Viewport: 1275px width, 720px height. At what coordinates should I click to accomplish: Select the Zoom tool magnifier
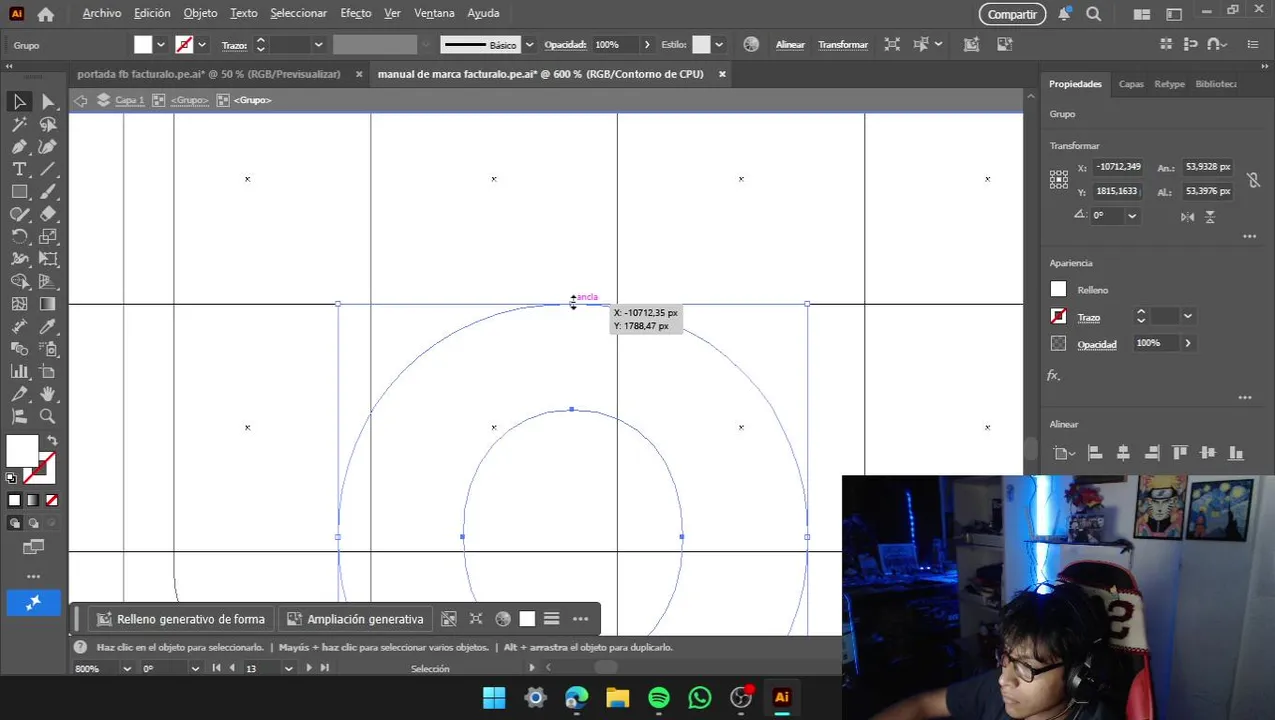pyautogui.click(x=48, y=416)
